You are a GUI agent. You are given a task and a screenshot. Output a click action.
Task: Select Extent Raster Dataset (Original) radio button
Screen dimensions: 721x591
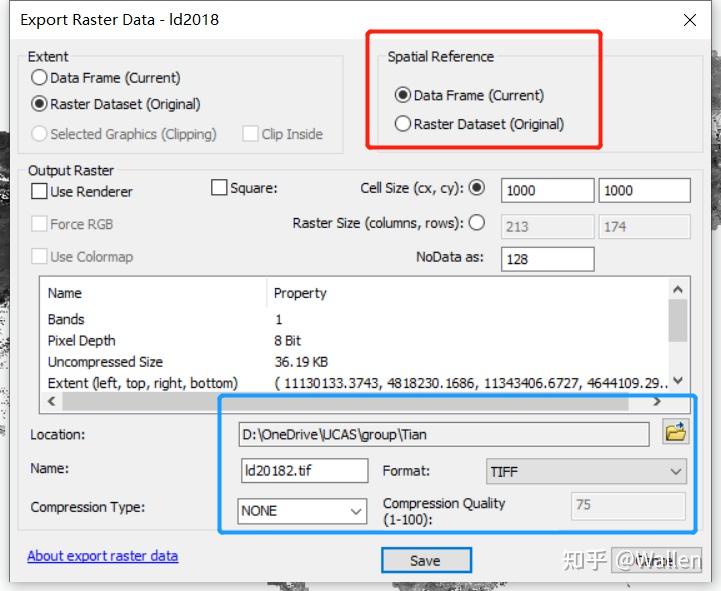coord(39,104)
